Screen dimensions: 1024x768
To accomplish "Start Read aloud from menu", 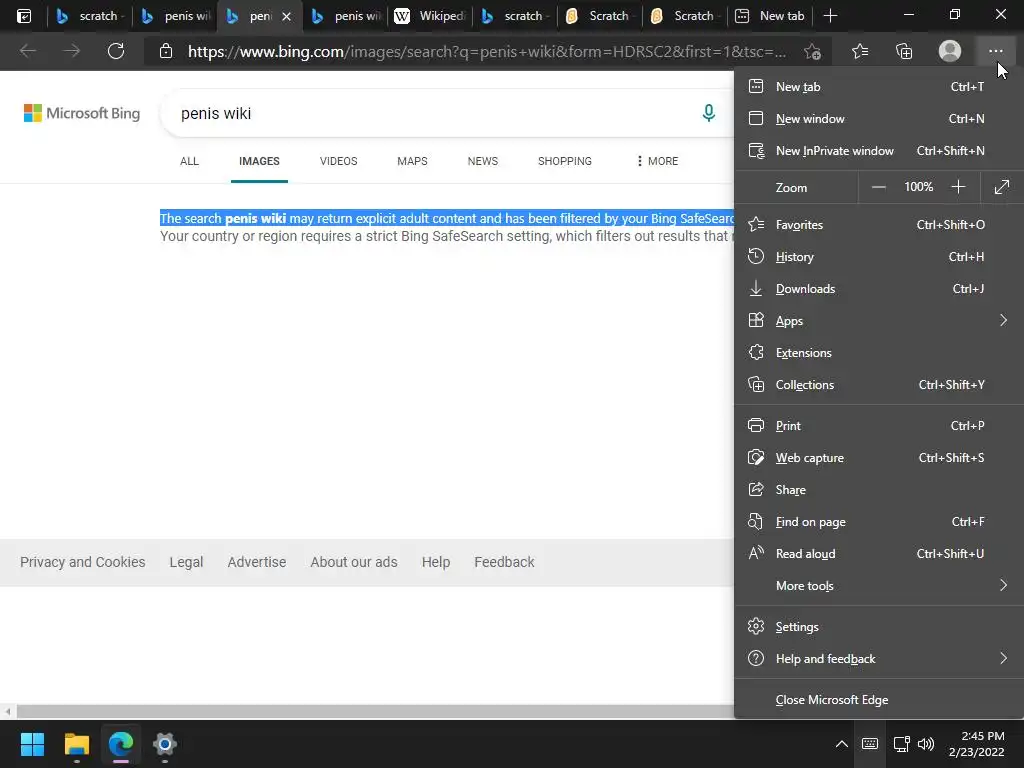I will [878, 554].
